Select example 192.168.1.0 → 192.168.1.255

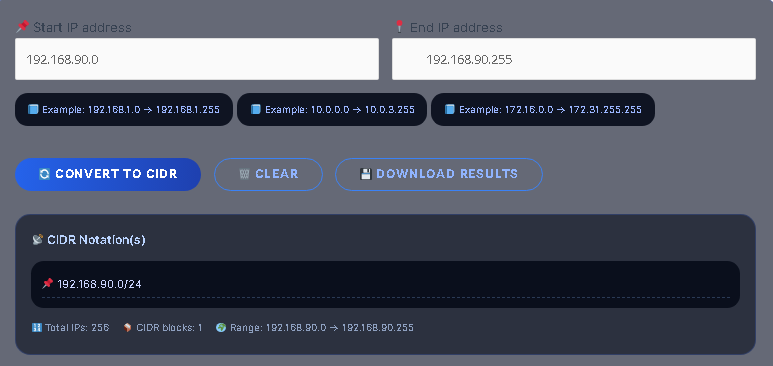(x=124, y=110)
